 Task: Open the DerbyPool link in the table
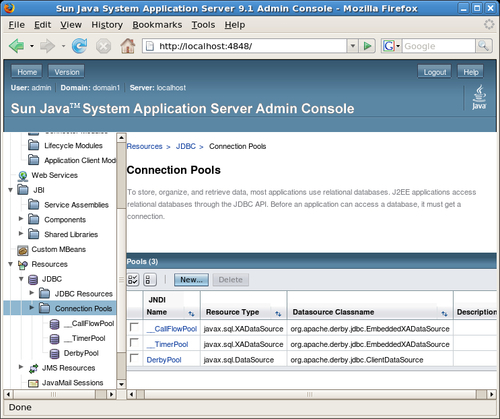point(164,360)
